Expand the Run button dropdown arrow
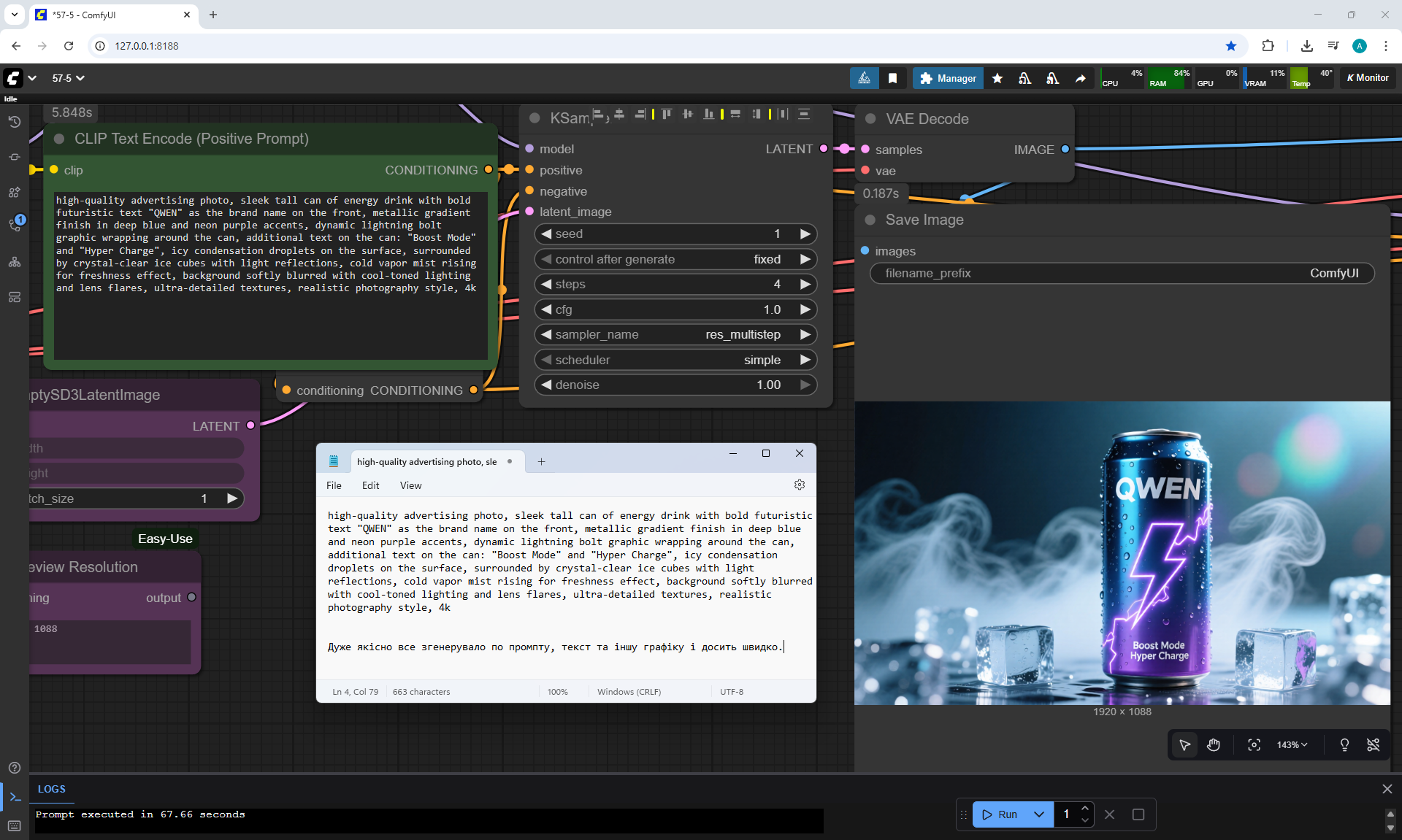This screenshot has width=1402, height=840. [1038, 814]
